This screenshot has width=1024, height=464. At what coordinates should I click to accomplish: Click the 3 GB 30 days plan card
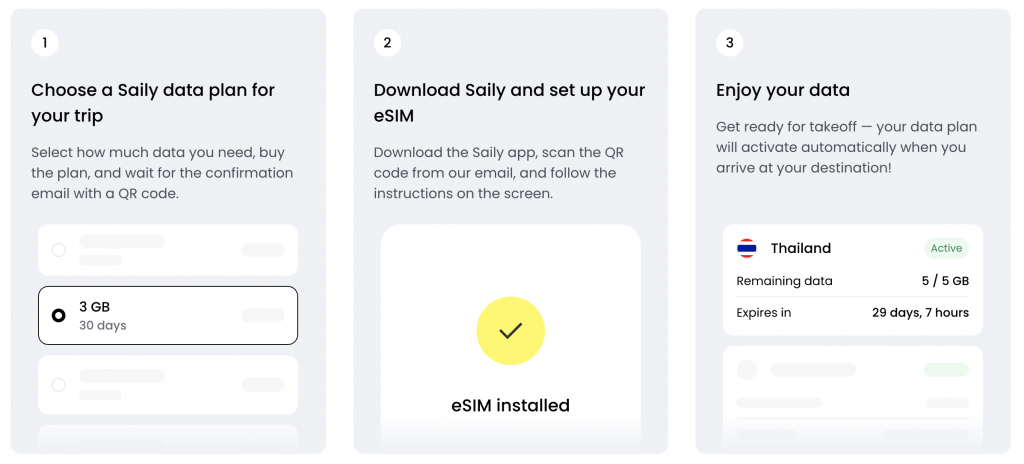click(x=168, y=316)
